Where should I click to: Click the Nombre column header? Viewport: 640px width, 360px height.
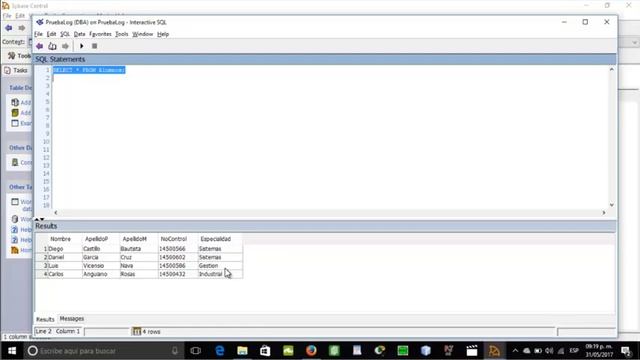tap(60, 239)
